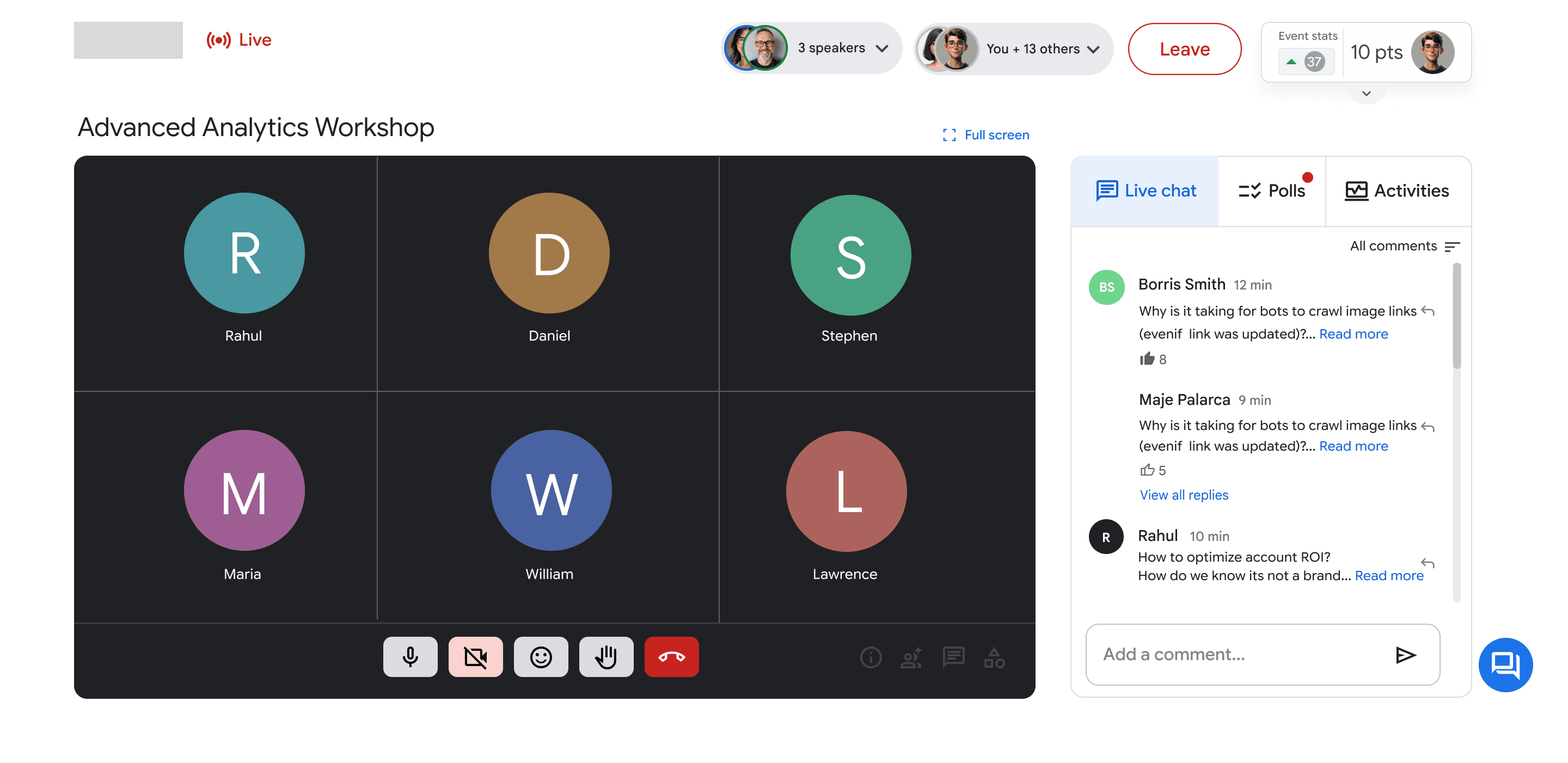Open the emoji reactions button

[541, 656]
